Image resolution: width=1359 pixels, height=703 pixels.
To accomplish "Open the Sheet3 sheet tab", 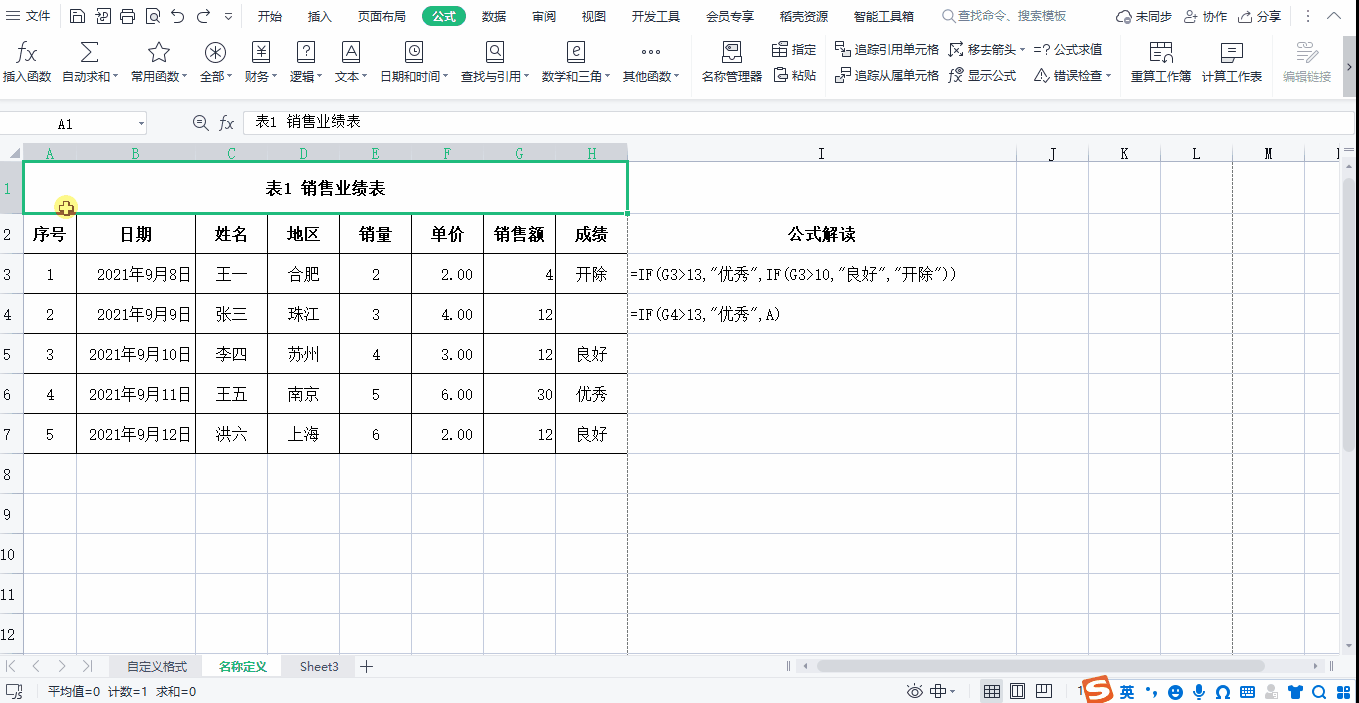I will pos(319,666).
